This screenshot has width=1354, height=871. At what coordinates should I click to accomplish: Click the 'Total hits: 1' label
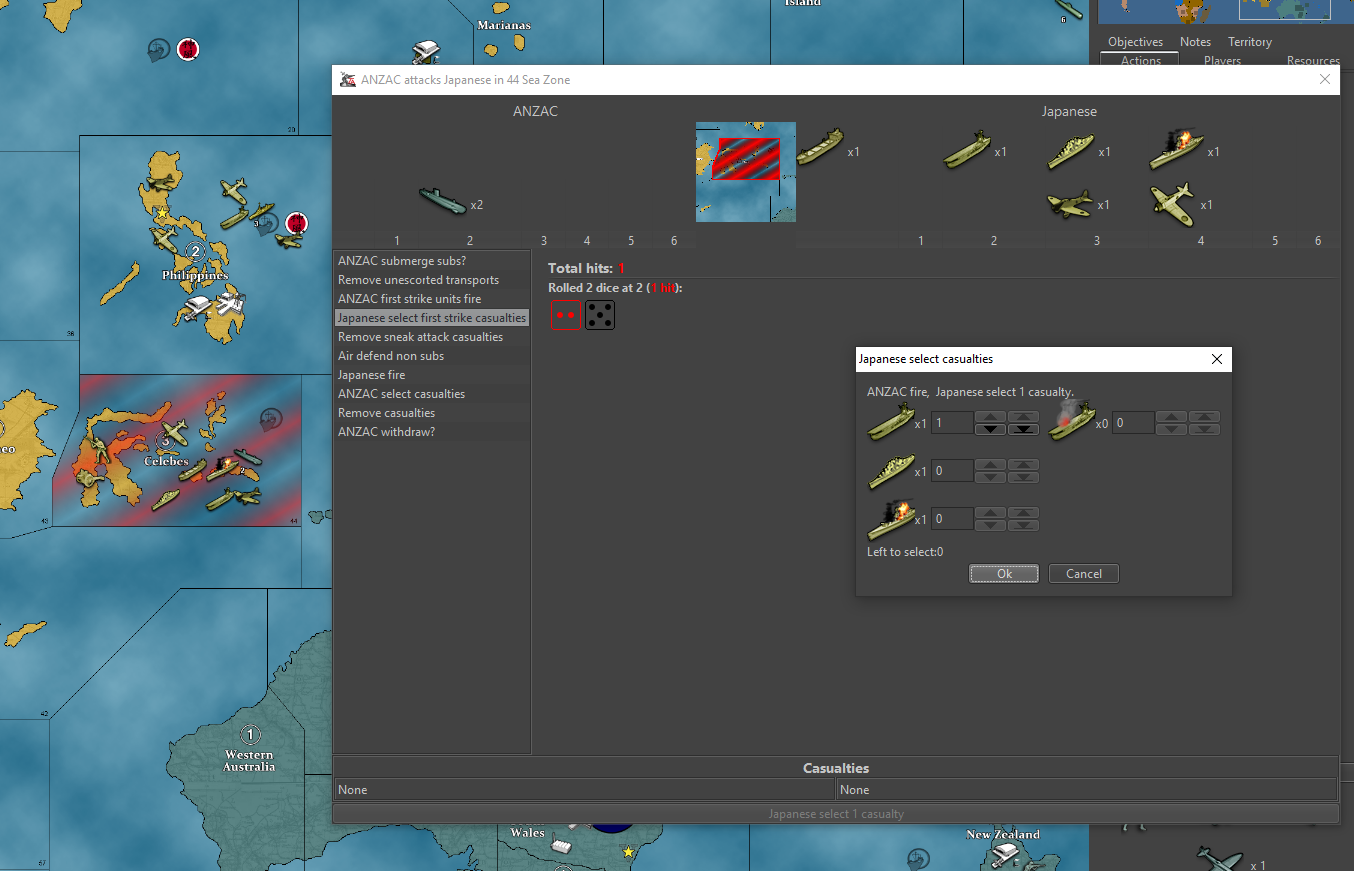coord(586,268)
